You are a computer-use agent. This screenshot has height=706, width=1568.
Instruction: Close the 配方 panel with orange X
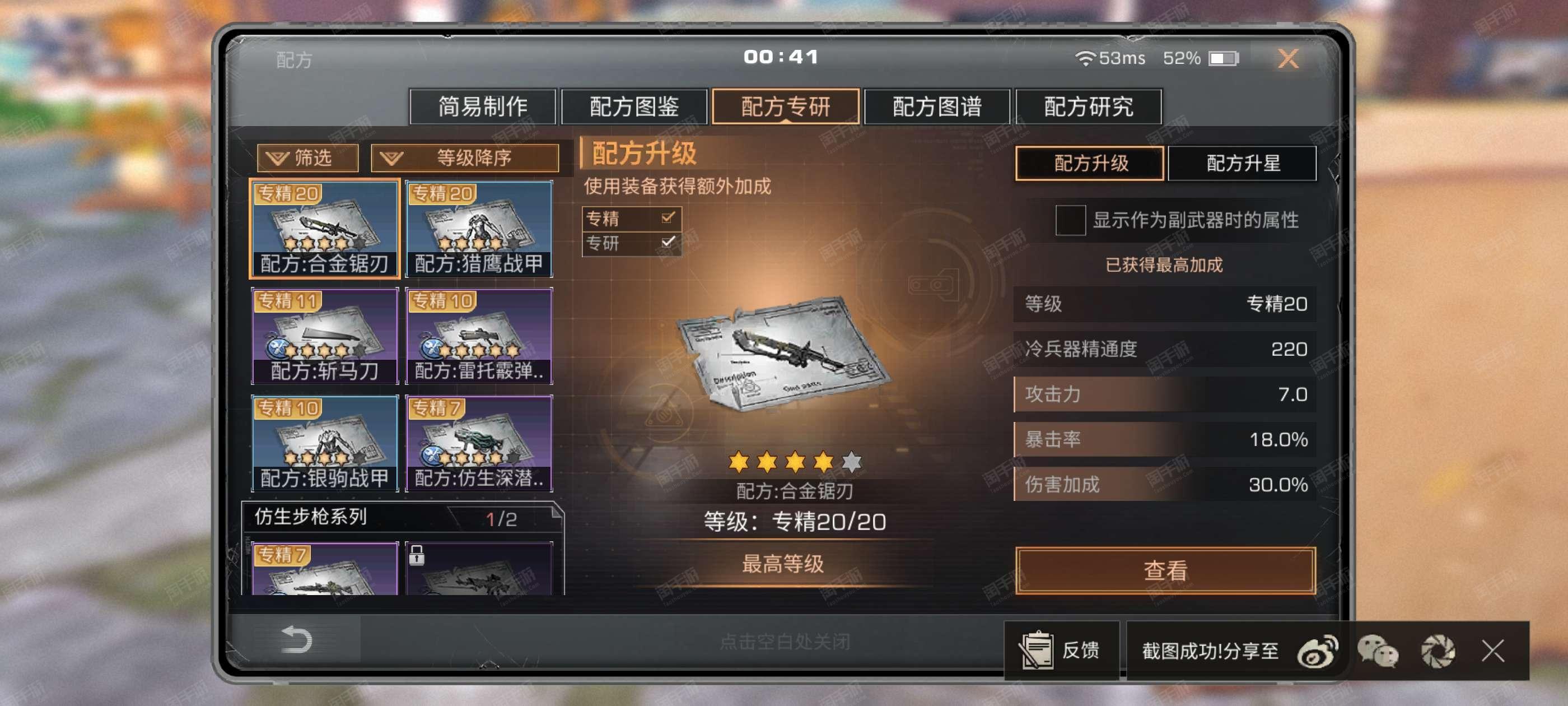1287,58
